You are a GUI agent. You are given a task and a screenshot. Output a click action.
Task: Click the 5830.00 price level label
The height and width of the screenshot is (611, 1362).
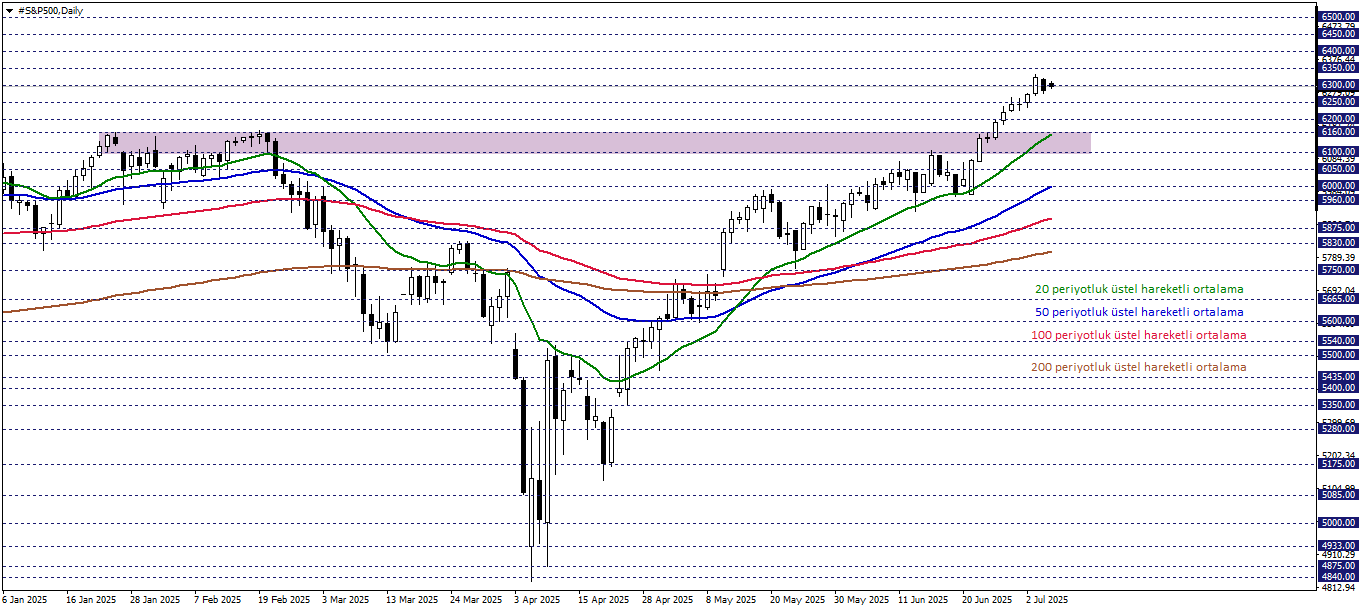coord(1337,243)
